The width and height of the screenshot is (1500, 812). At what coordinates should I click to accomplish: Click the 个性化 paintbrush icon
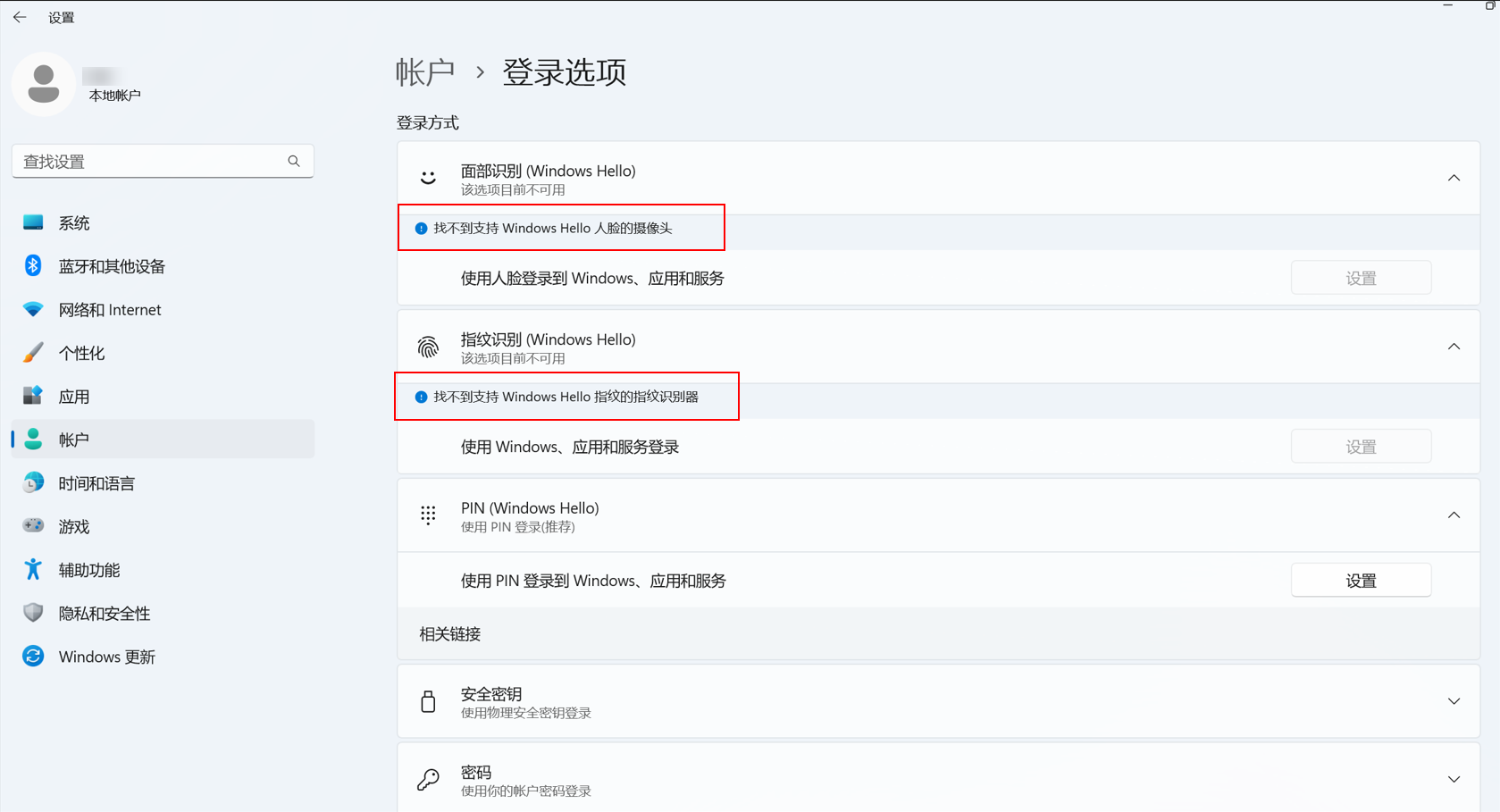[x=33, y=353]
